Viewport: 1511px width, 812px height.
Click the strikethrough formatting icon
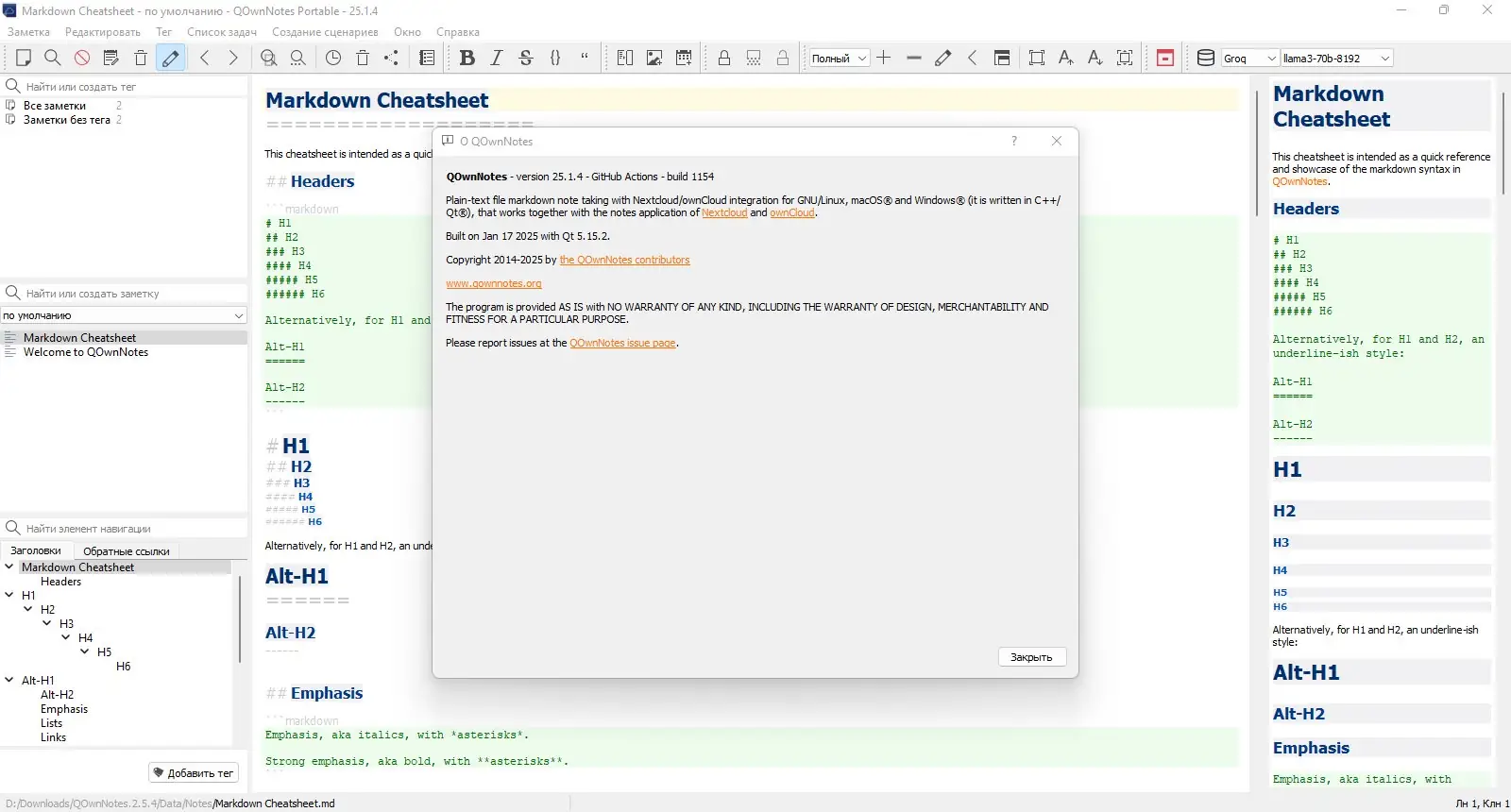point(526,58)
